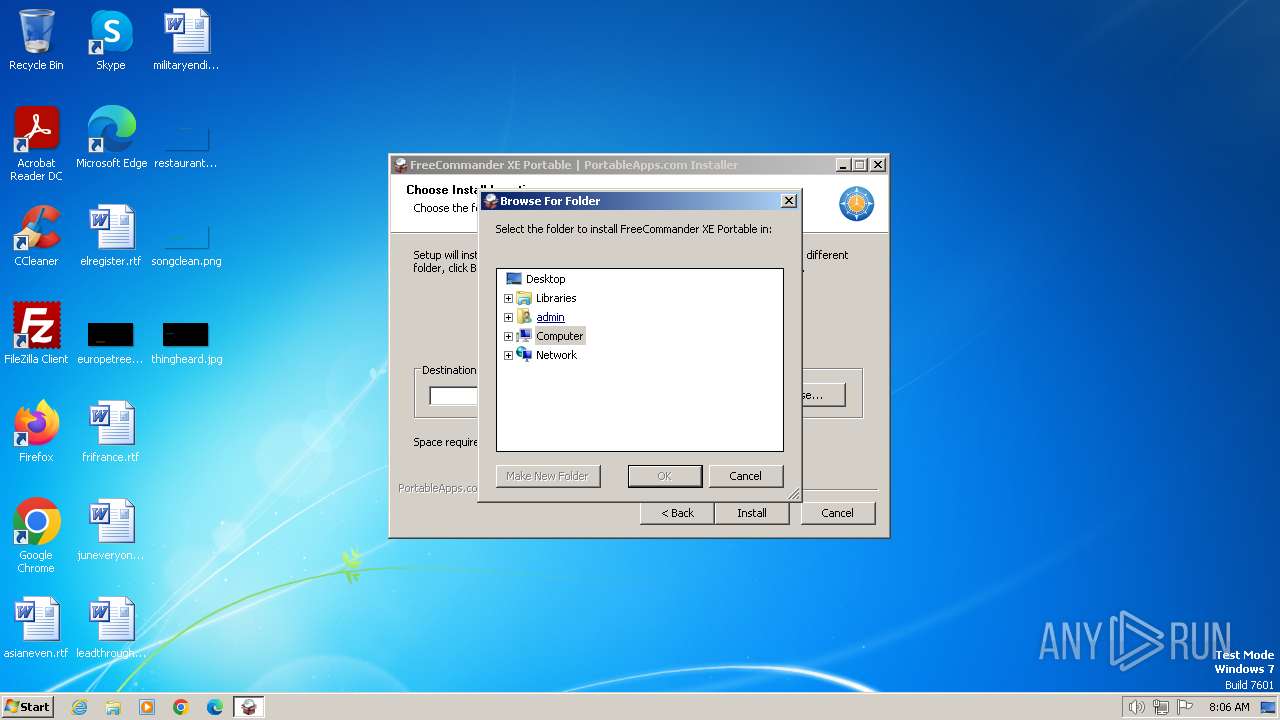The width and height of the screenshot is (1280, 720).
Task: Click Make New Folder button
Action: click(x=547, y=476)
